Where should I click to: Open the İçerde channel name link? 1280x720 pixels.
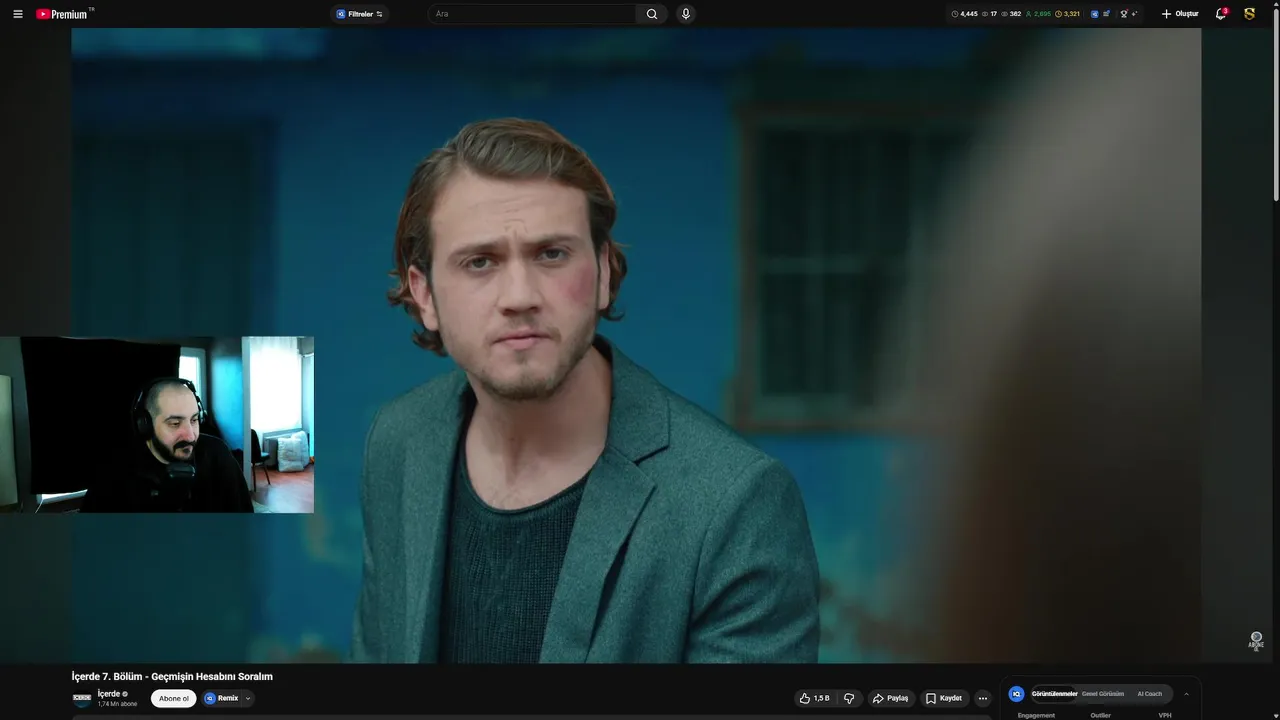tap(109, 694)
